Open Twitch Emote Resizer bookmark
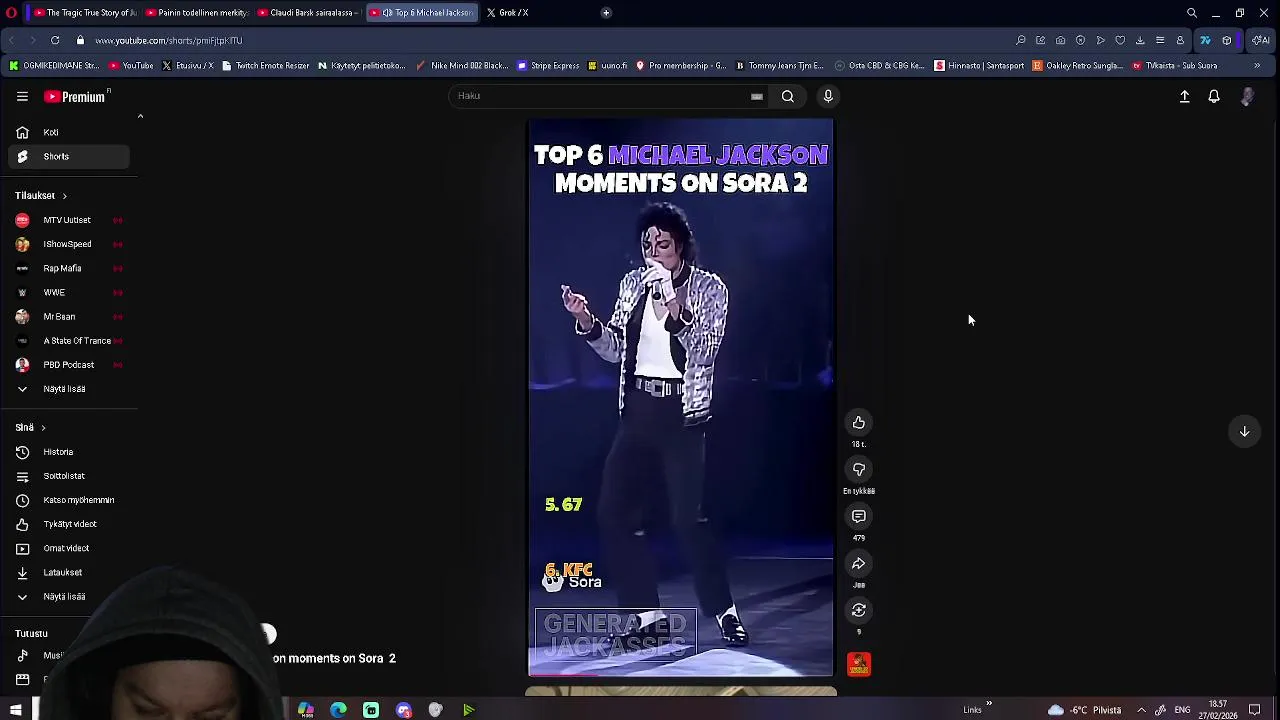 click(x=266, y=66)
